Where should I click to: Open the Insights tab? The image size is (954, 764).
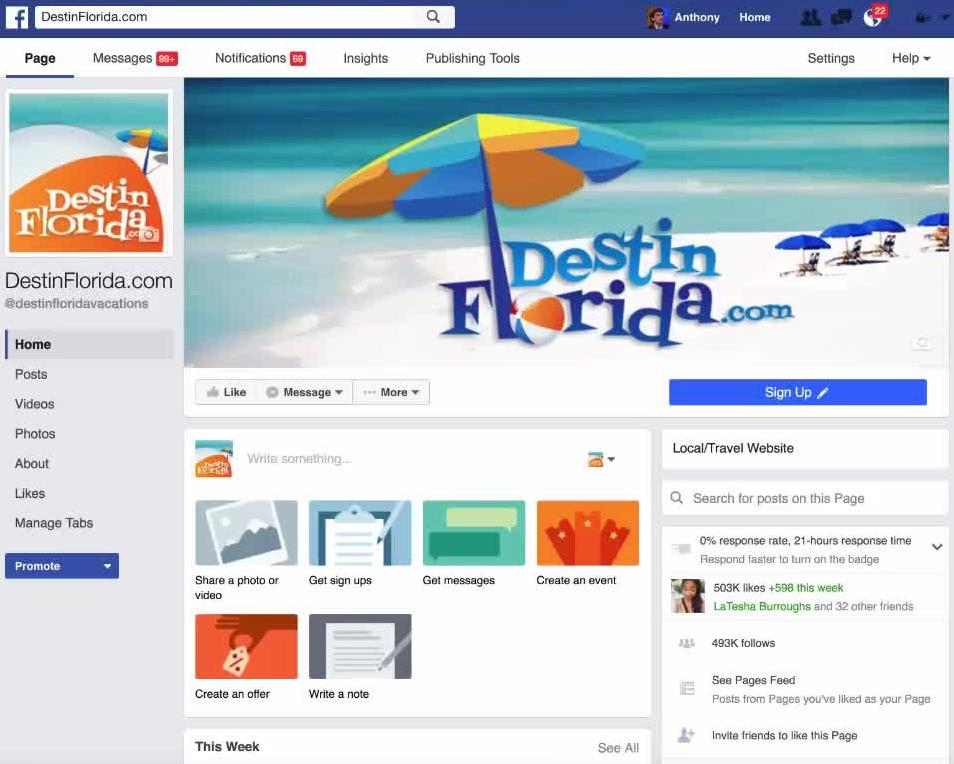[365, 58]
